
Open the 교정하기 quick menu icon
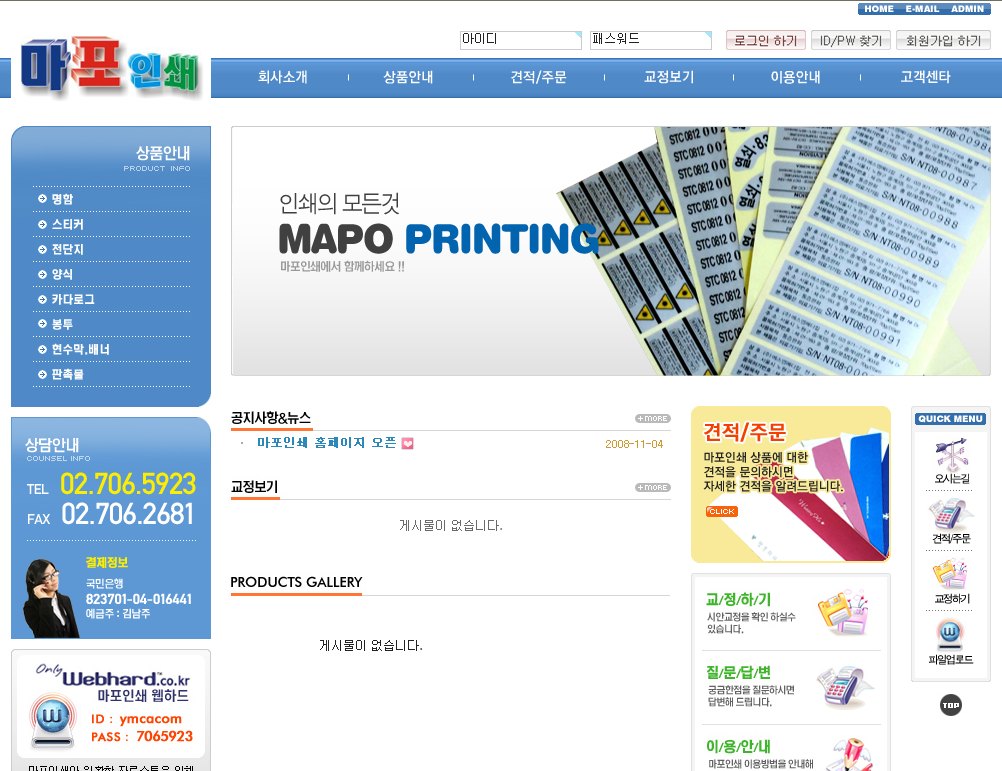(952, 581)
